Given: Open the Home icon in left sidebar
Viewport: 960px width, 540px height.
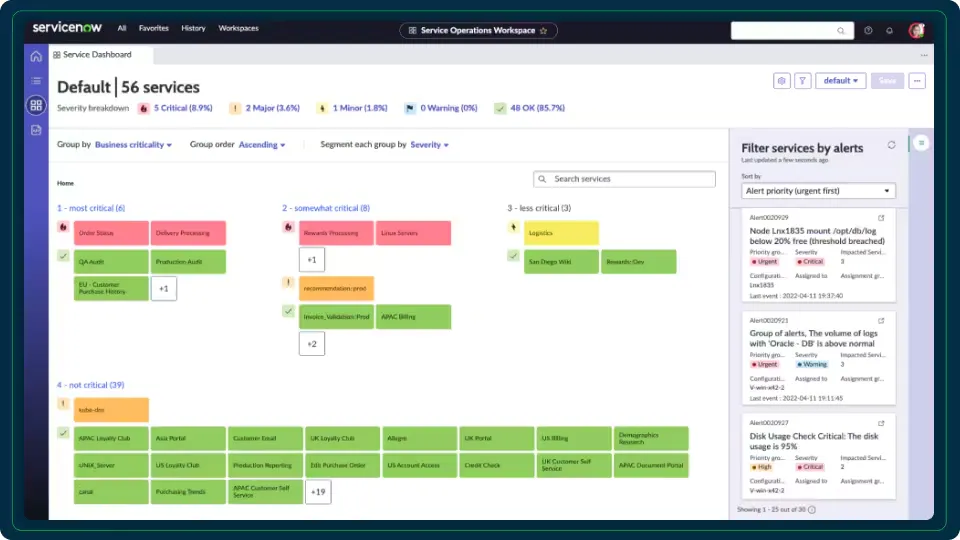Looking at the screenshot, I should coord(36,56).
